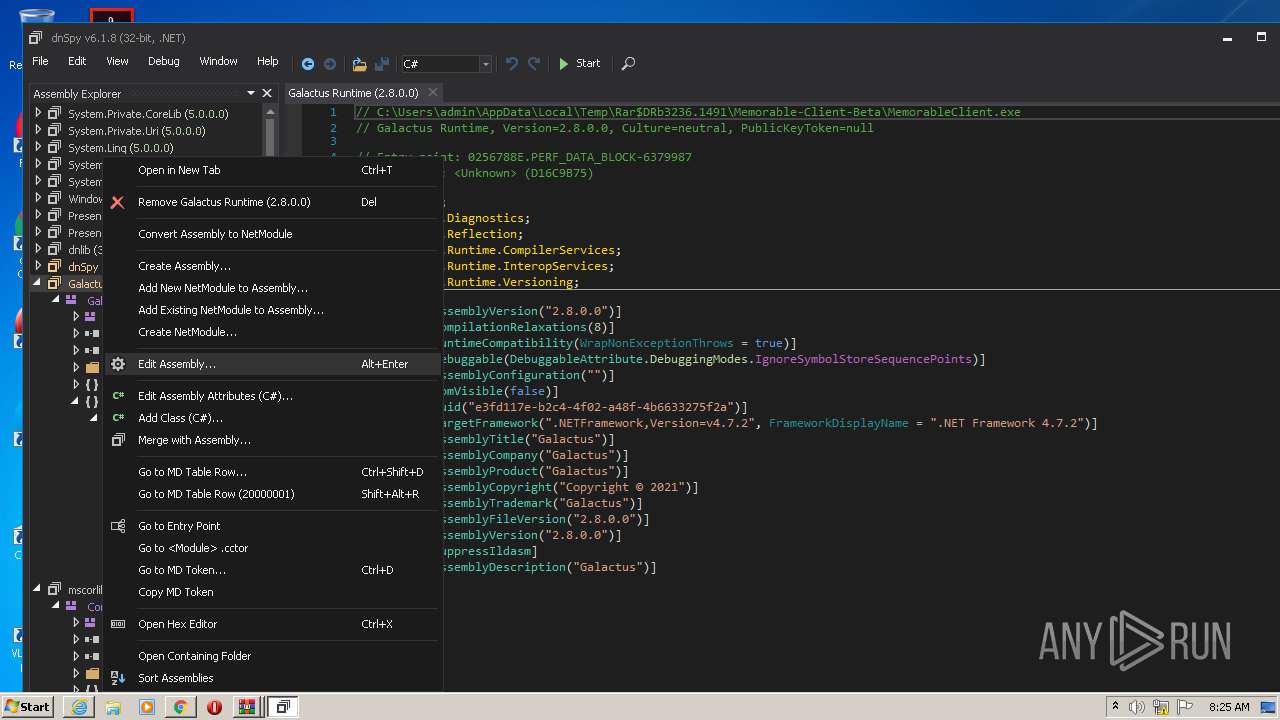Screen dimensions: 1280x720
Task: Click the Windows Start button
Action: [28, 706]
